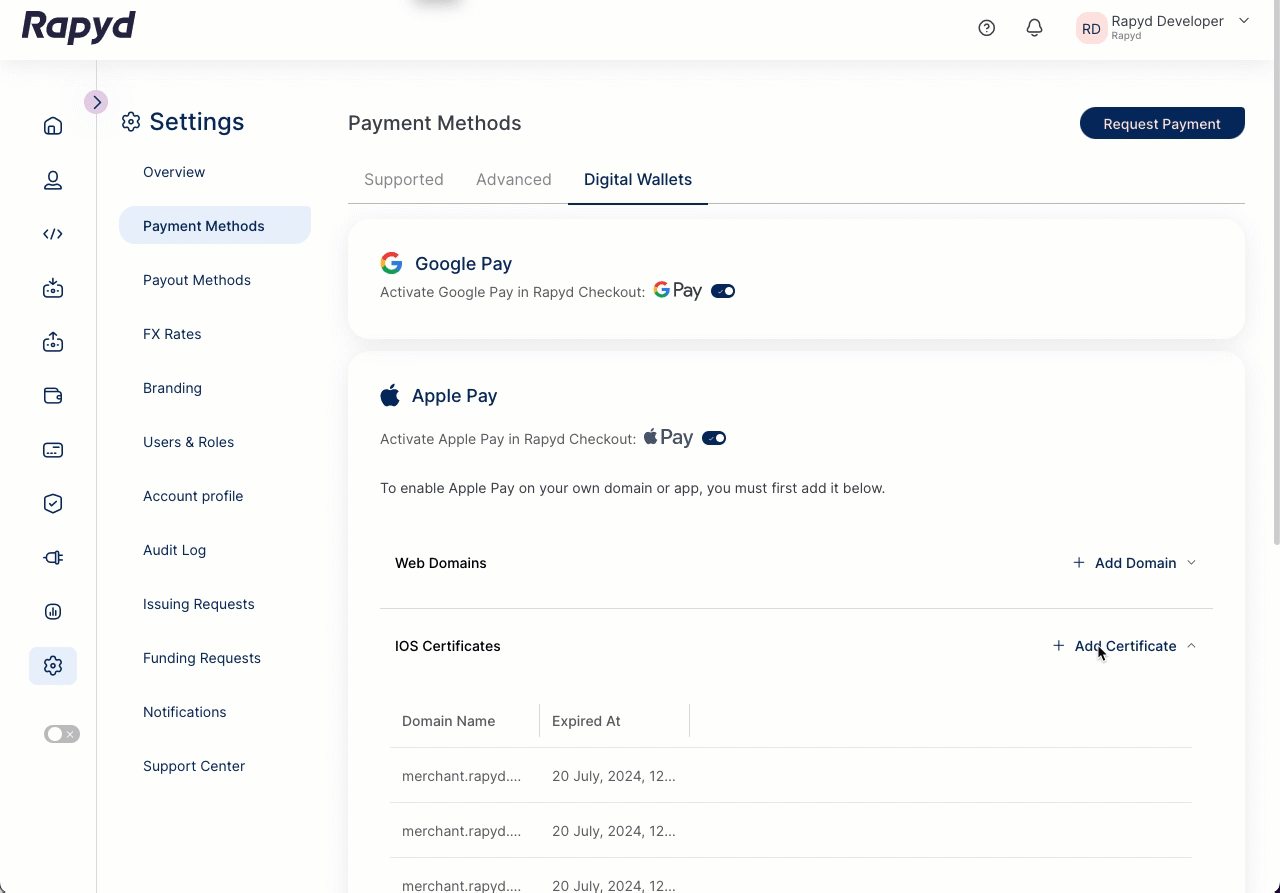
Task: Switch to the Supported tab
Action: point(404,180)
